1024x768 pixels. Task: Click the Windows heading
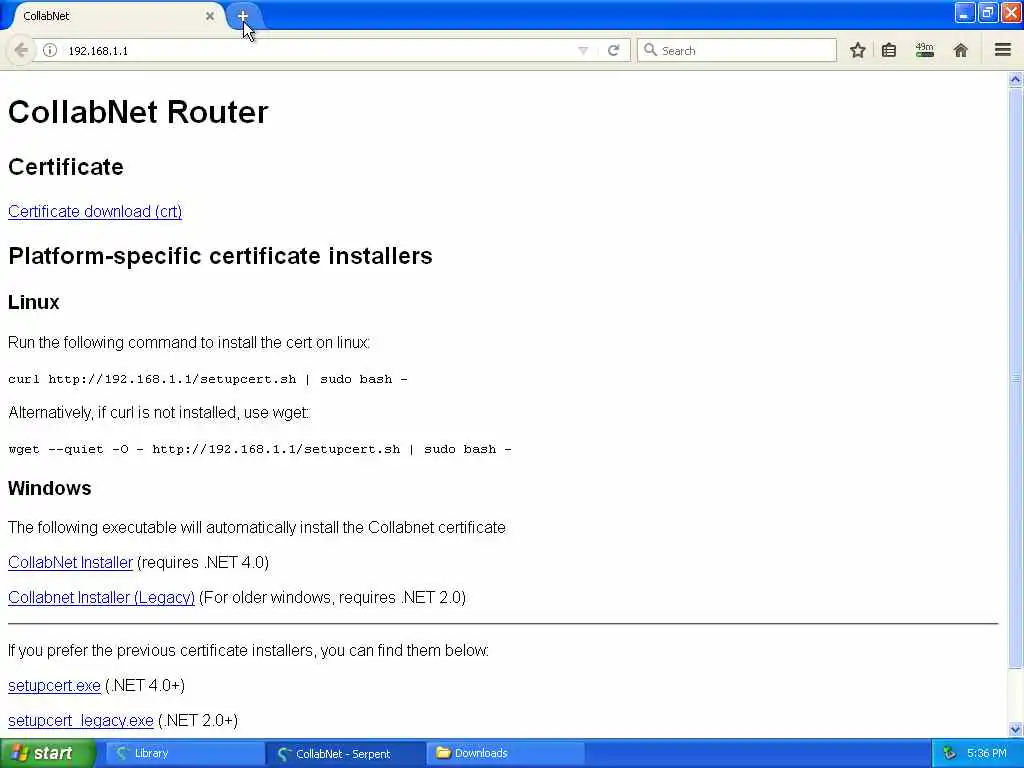(50, 488)
